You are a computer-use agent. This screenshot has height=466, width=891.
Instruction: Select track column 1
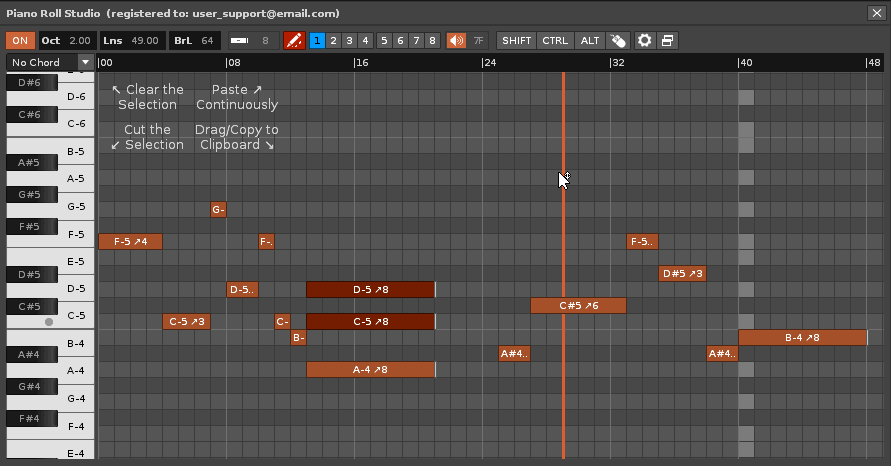[317, 40]
